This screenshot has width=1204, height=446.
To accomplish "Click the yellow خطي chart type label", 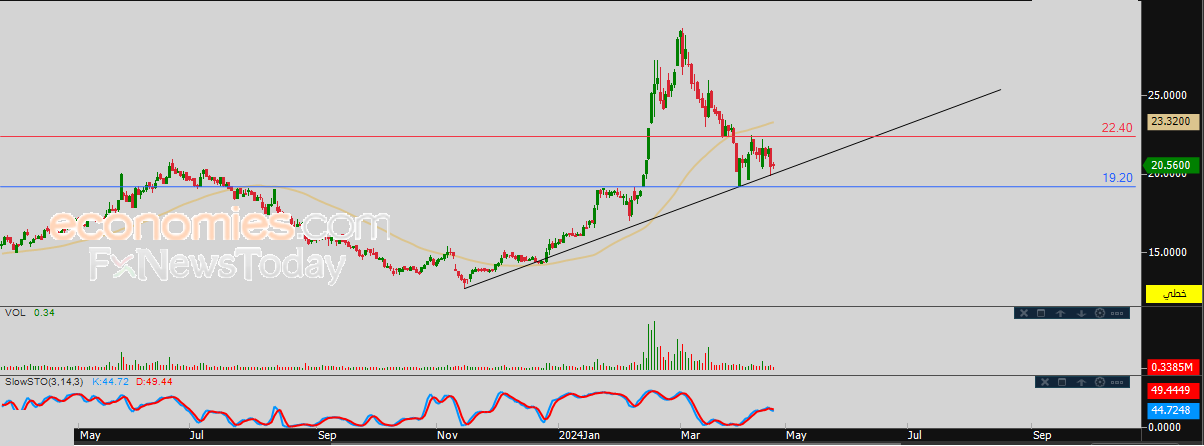I will (x=1172, y=294).
